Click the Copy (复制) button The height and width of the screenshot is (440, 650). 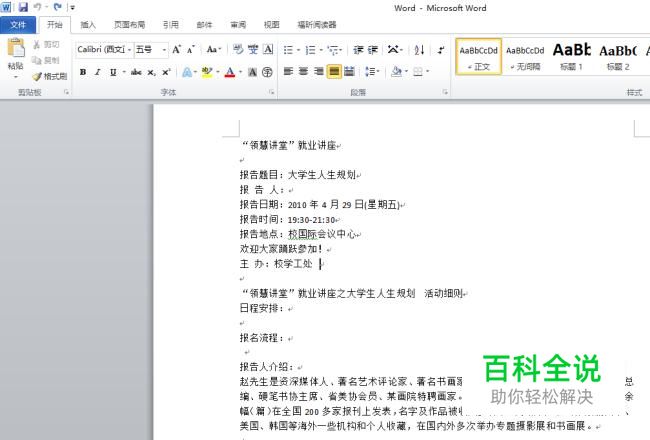[x=46, y=61]
